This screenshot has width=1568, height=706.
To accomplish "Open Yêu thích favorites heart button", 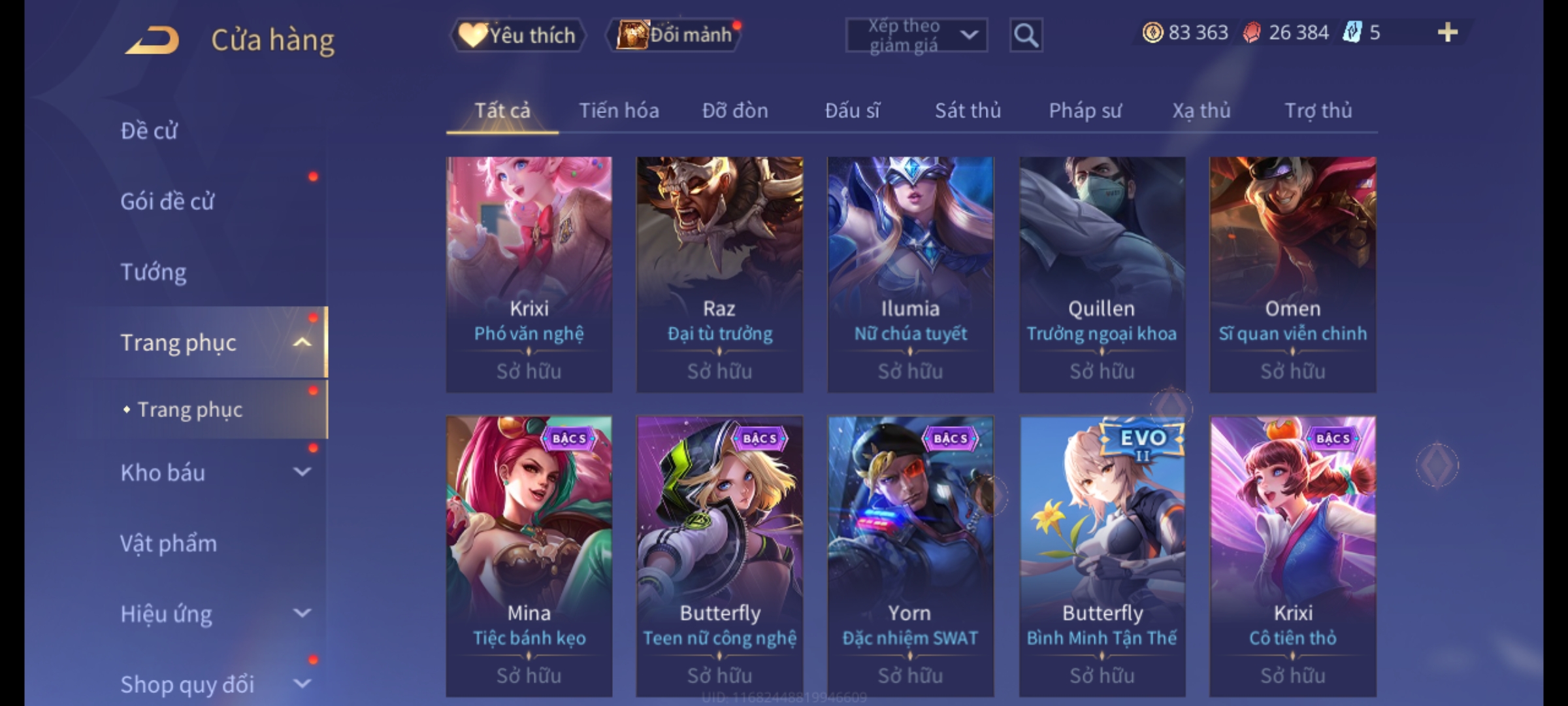I will pyautogui.click(x=517, y=35).
